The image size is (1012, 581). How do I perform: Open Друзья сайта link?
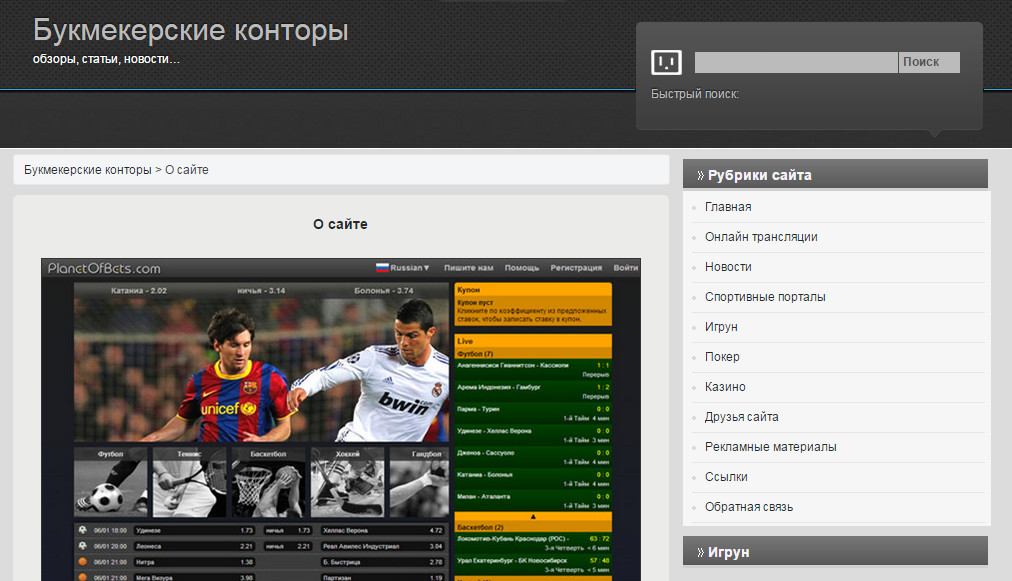(742, 417)
